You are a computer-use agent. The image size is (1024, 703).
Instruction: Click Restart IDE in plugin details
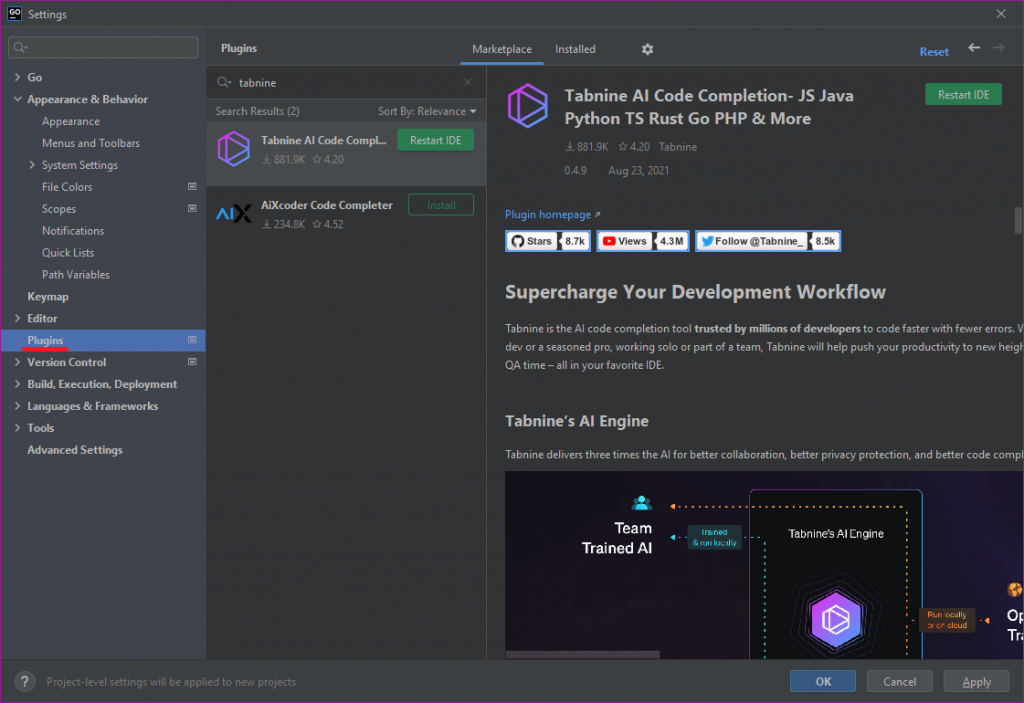click(963, 94)
